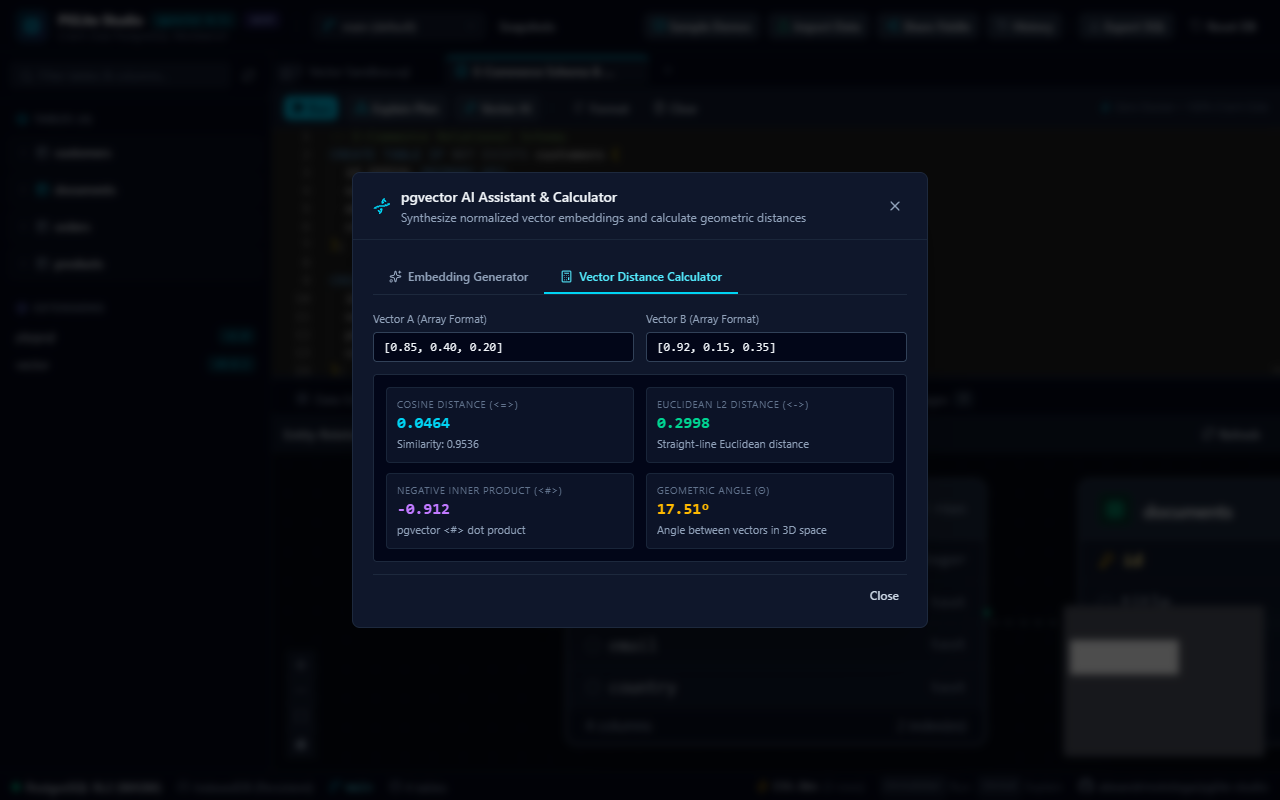The image size is (1280, 800).
Task: Click the COSINE DISTANCE (<=>) label
Action: pos(458,405)
